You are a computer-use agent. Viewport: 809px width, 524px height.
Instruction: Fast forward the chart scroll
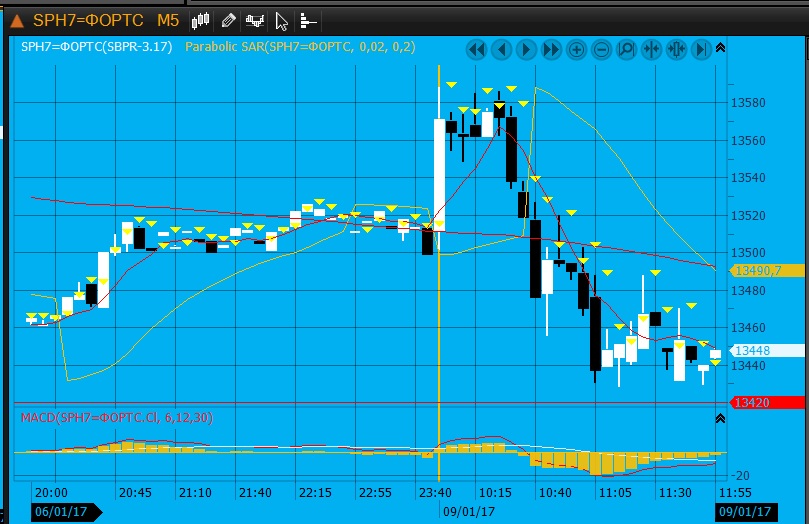551,48
